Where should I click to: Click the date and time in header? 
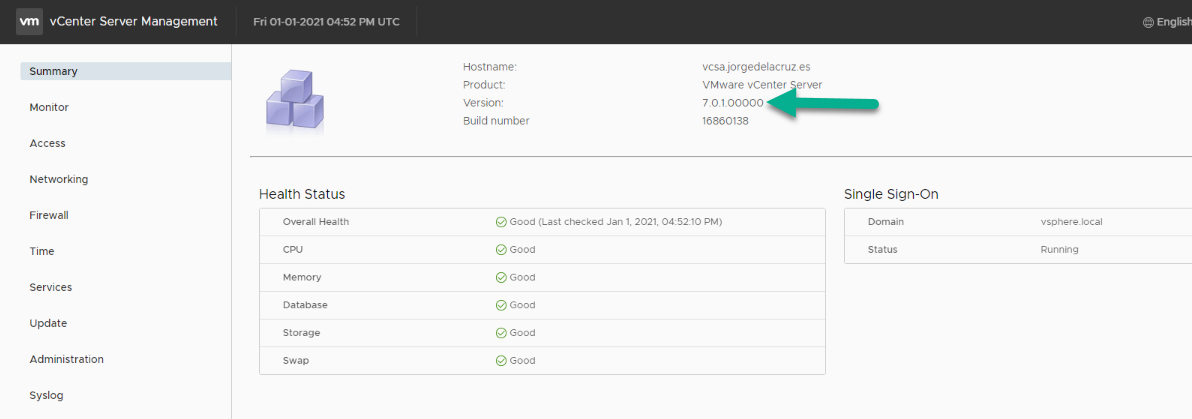click(x=326, y=22)
